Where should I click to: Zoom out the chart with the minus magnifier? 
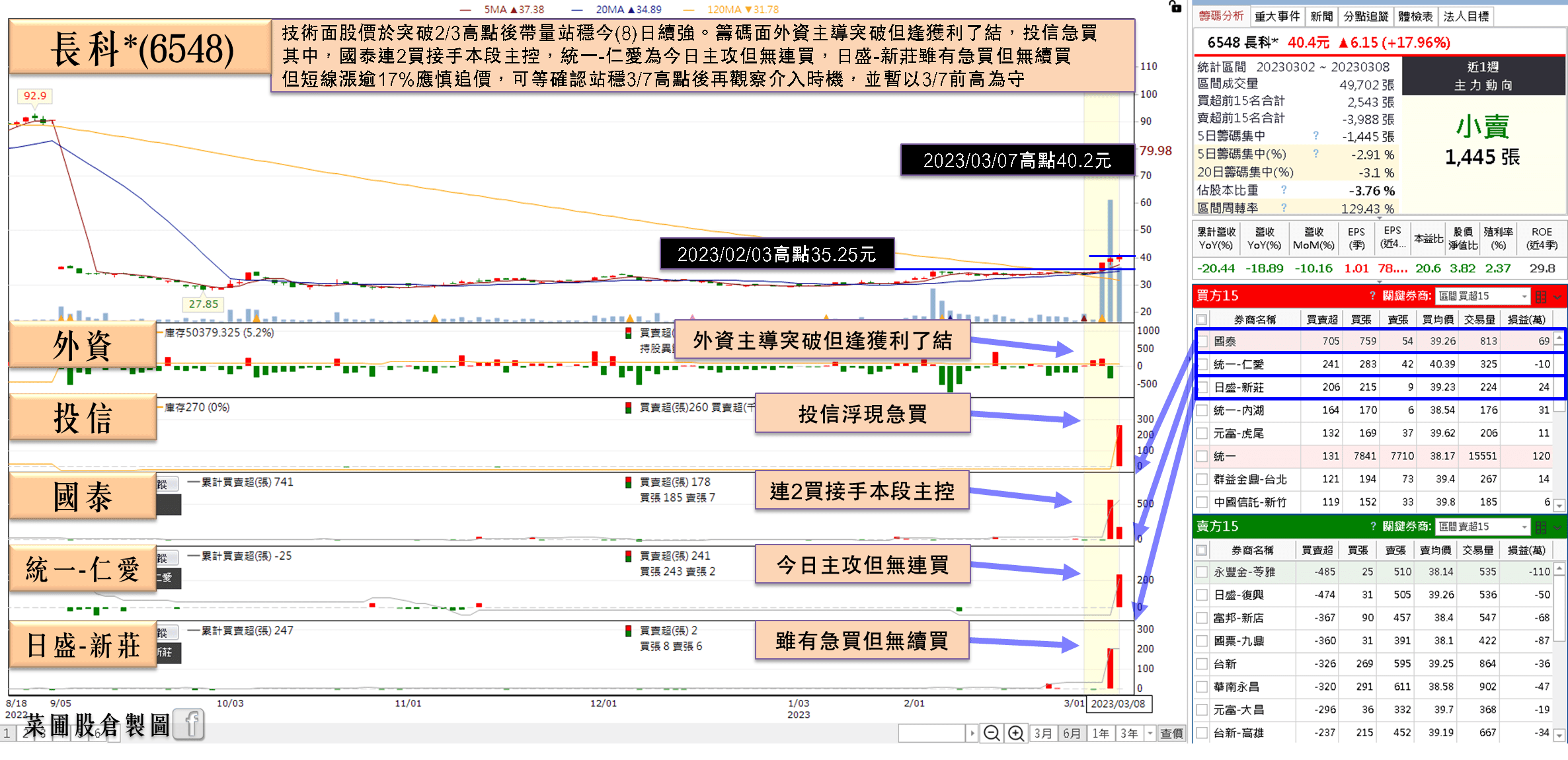pyautogui.click(x=991, y=733)
